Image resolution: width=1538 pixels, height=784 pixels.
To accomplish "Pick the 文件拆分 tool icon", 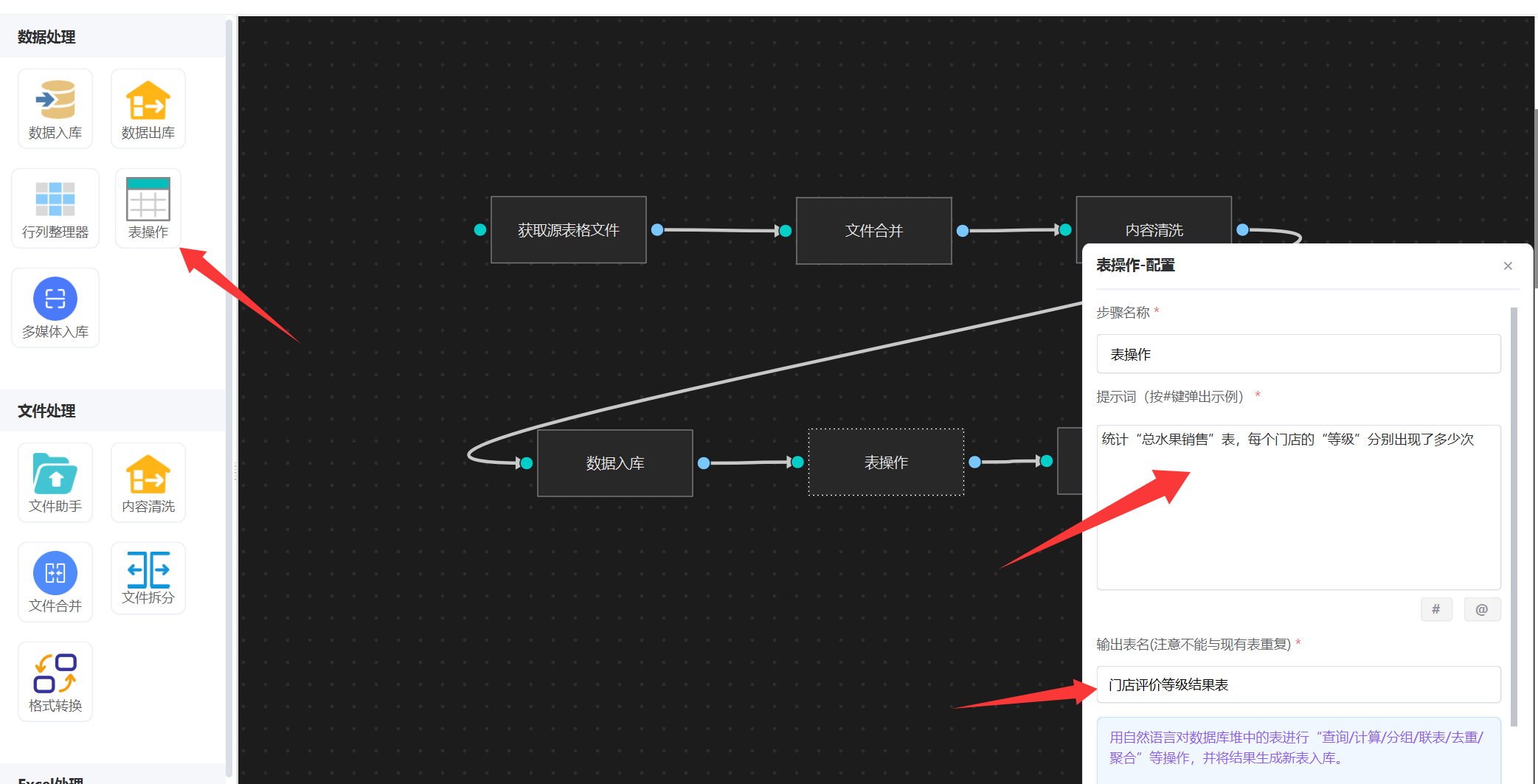I will tap(148, 578).
